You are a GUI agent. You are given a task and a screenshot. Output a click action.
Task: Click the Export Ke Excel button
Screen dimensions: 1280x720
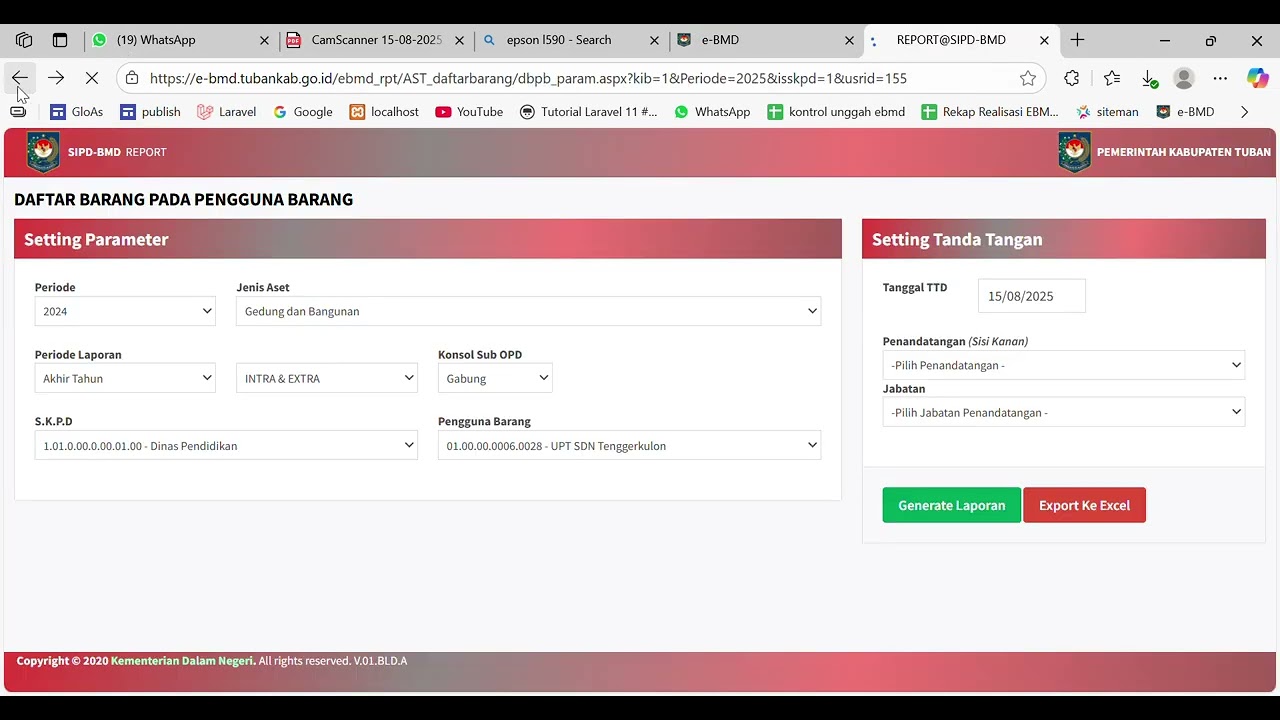1084,505
